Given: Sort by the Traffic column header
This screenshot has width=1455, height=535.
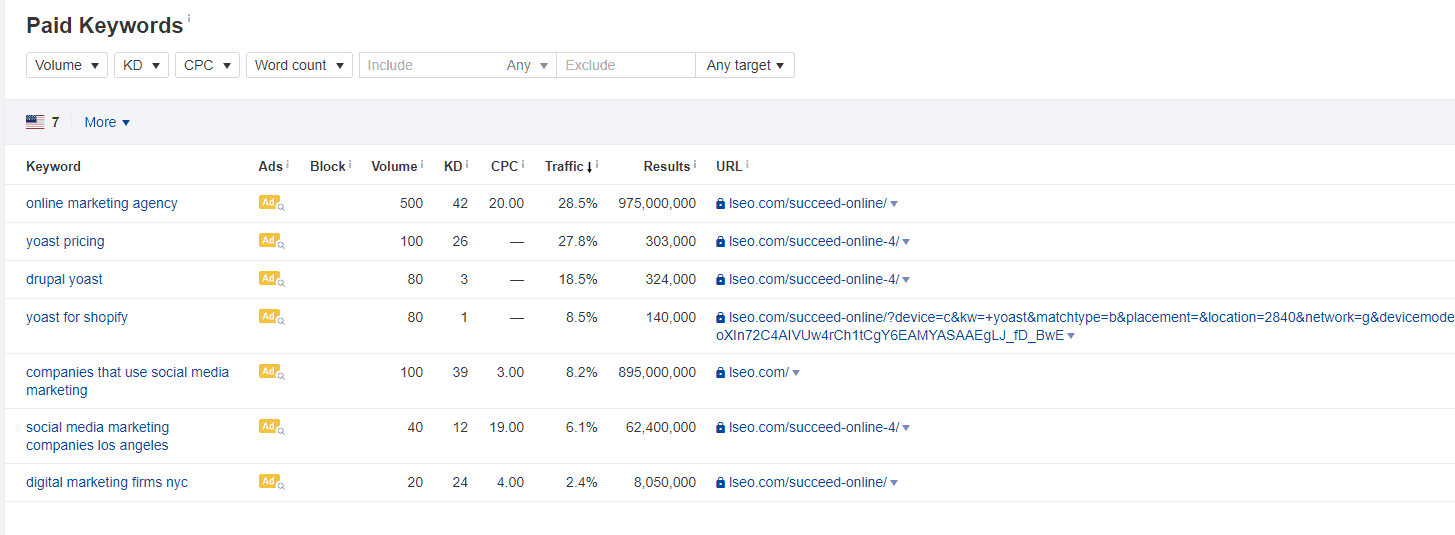Looking at the screenshot, I should 570,166.
